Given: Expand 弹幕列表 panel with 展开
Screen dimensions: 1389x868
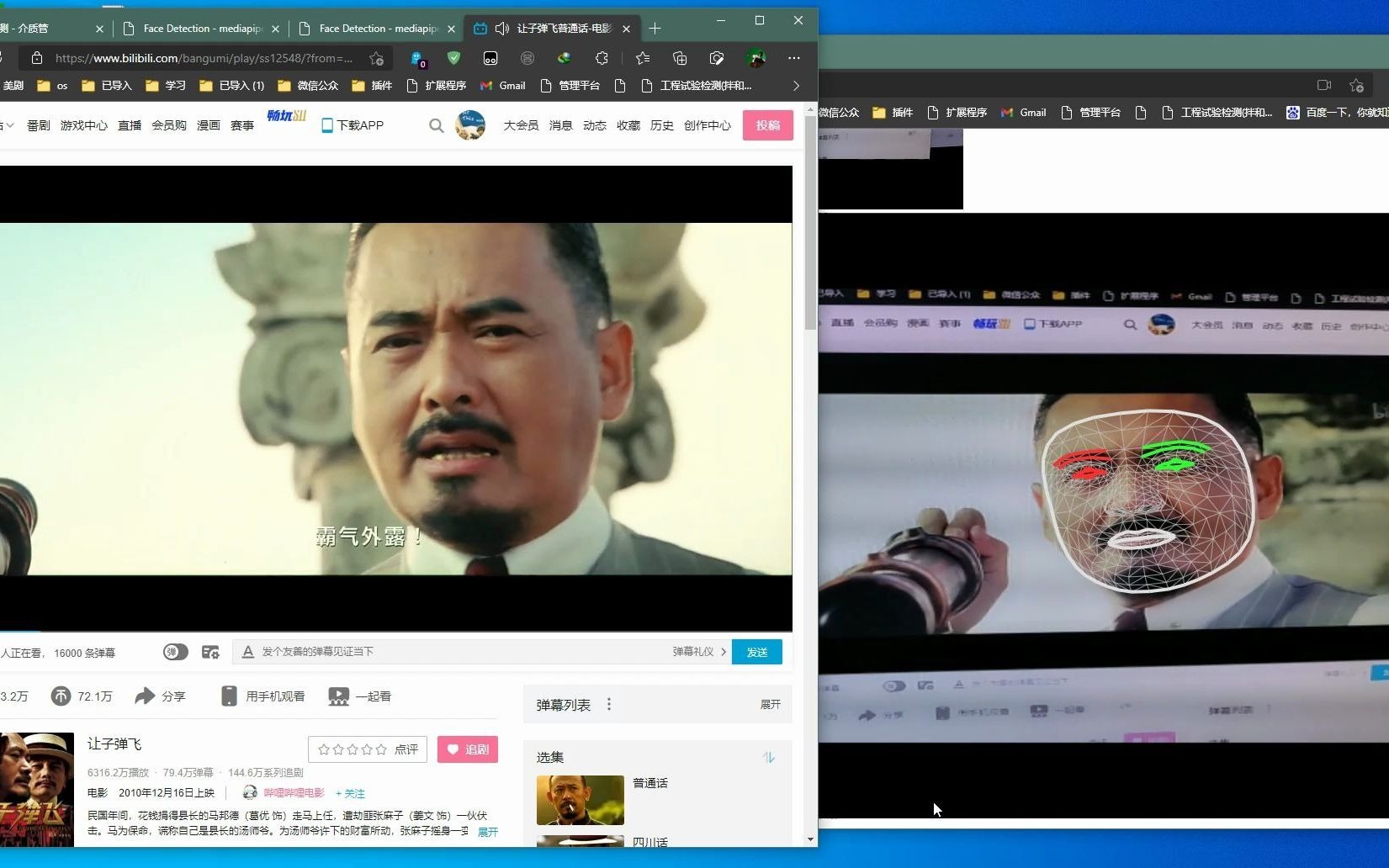Looking at the screenshot, I should tap(771, 705).
